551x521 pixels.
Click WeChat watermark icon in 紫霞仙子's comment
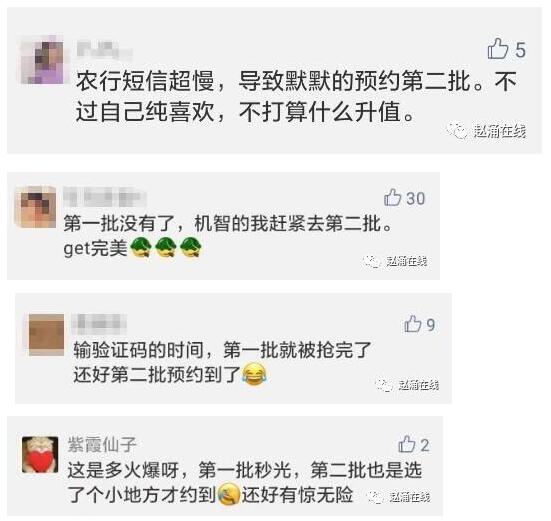tap(375, 497)
